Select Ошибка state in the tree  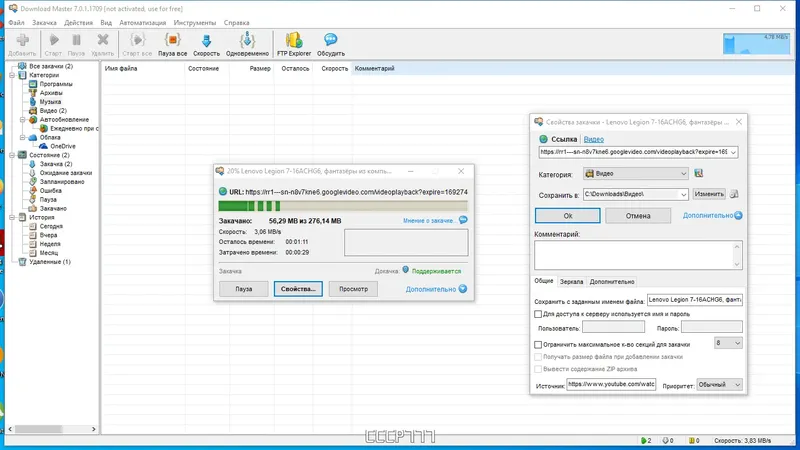[x=51, y=190]
